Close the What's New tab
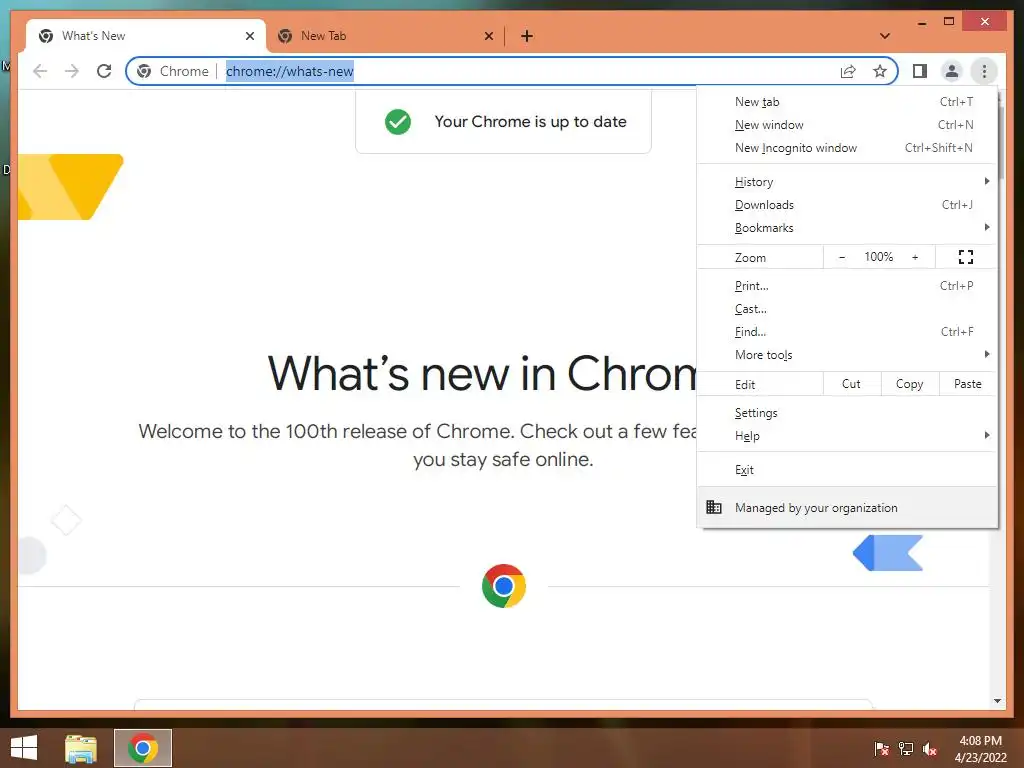Screen dimensions: 1024x768 click(249, 36)
